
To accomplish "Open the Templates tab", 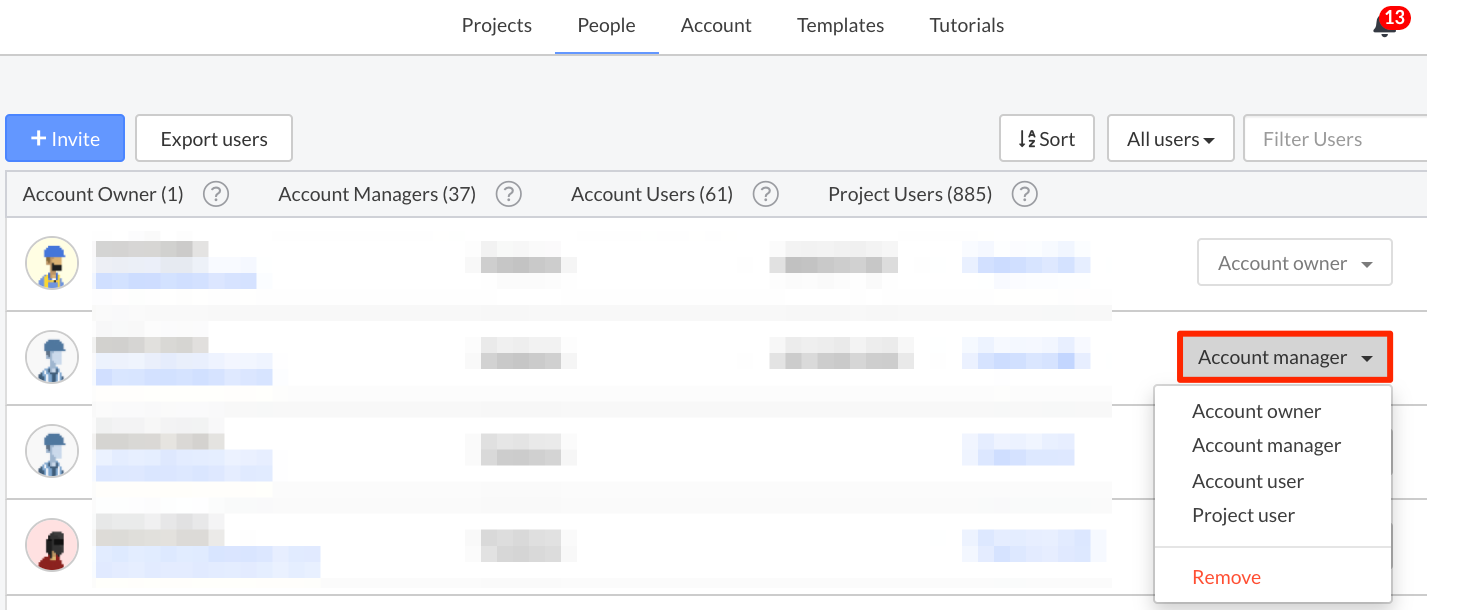I will coord(840,26).
